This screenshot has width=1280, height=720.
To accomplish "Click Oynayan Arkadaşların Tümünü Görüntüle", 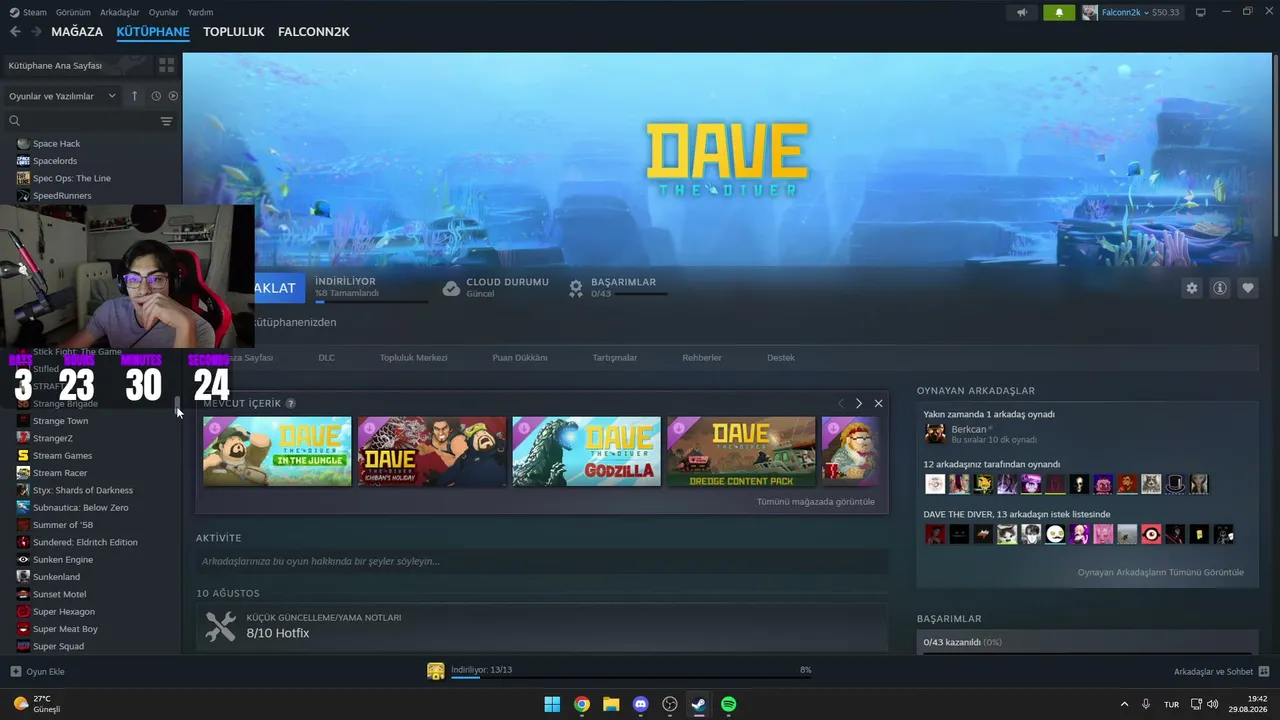I will coord(1161,572).
